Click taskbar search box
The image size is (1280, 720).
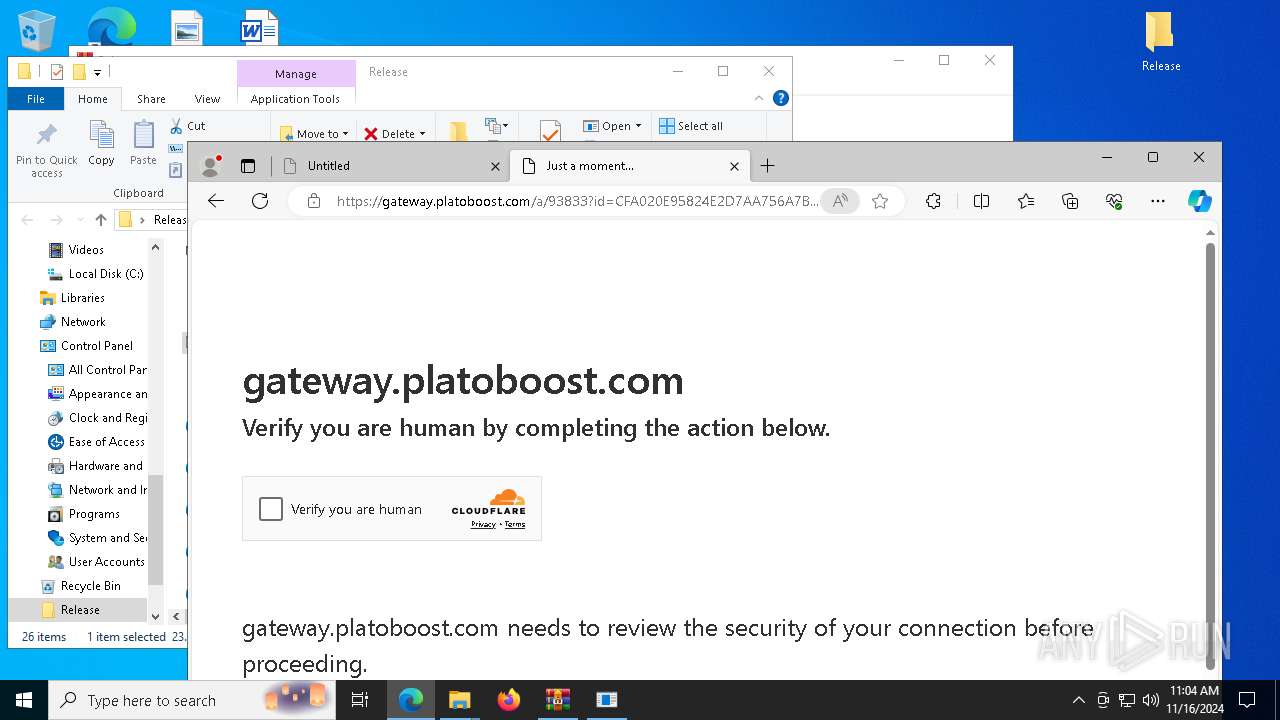193,700
